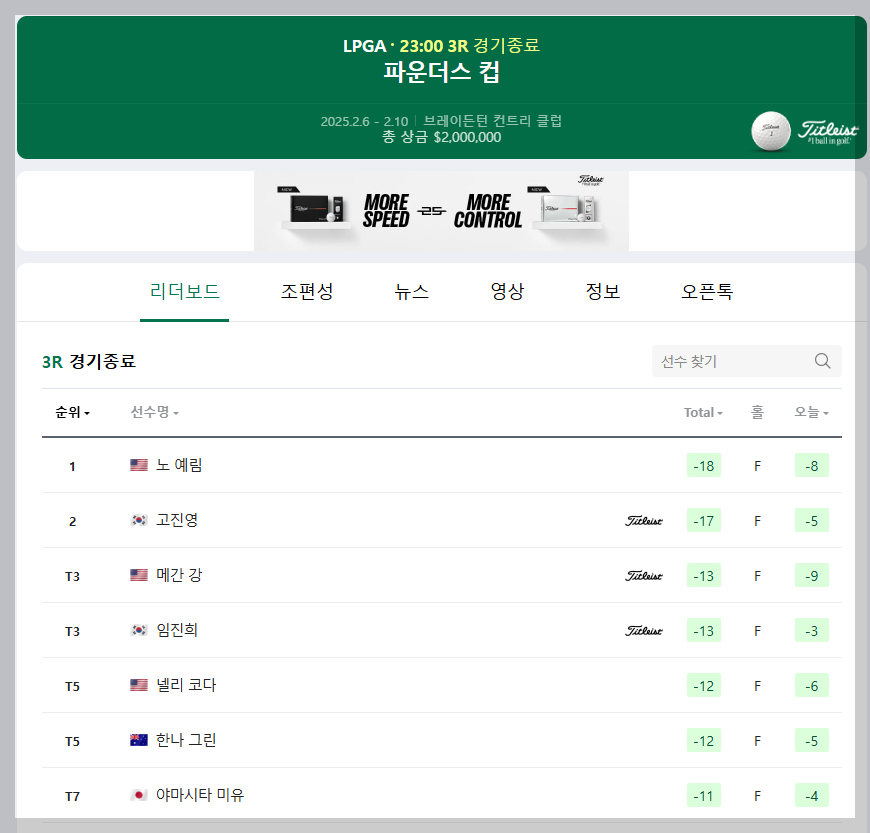
Task: Click the -17 total score of 고진영
Action: (704, 521)
